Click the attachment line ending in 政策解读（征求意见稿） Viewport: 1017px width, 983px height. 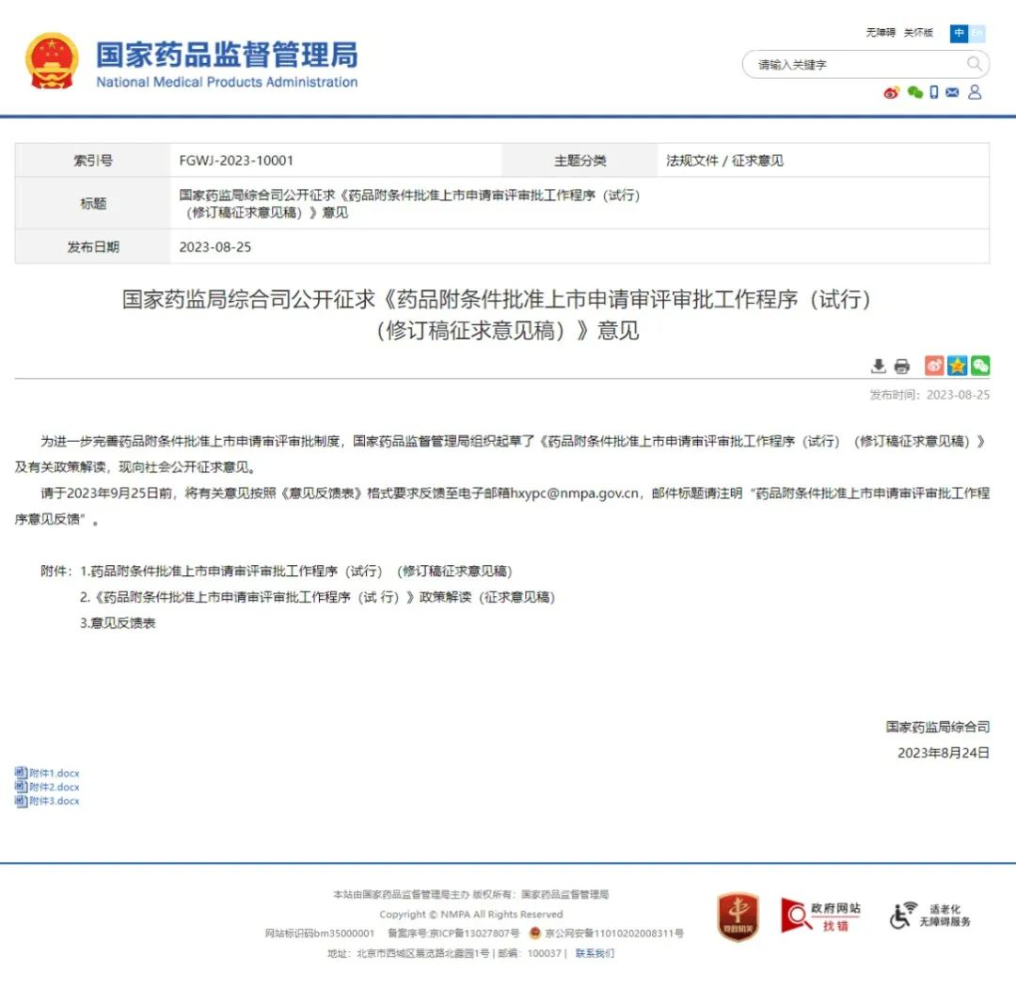[317, 597]
